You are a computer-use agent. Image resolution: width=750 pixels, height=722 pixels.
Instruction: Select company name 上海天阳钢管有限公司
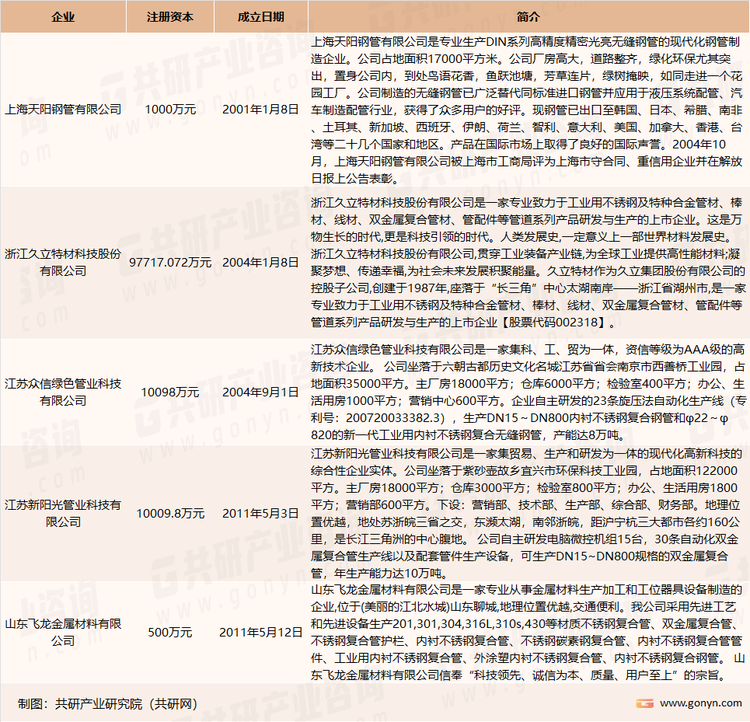click(63, 110)
